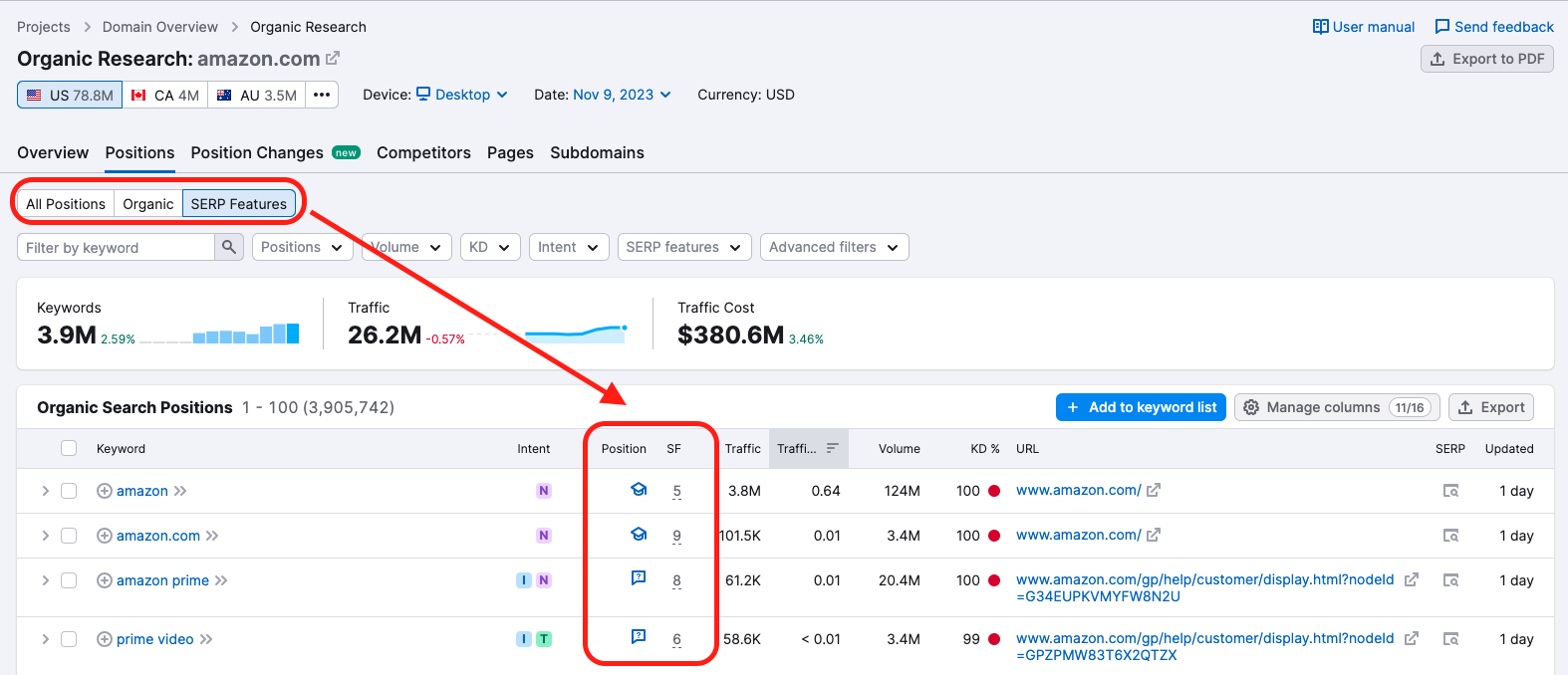1568x675 pixels.
Task: Click the Keywords trend bar chart
Action: click(x=219, y=334)
